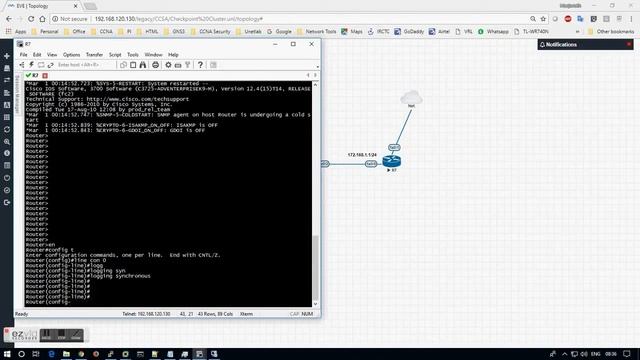640x360 pixels.
Task: Click the Paste toolbar icon
Action: pyautogui.click(x=133, y=65)
